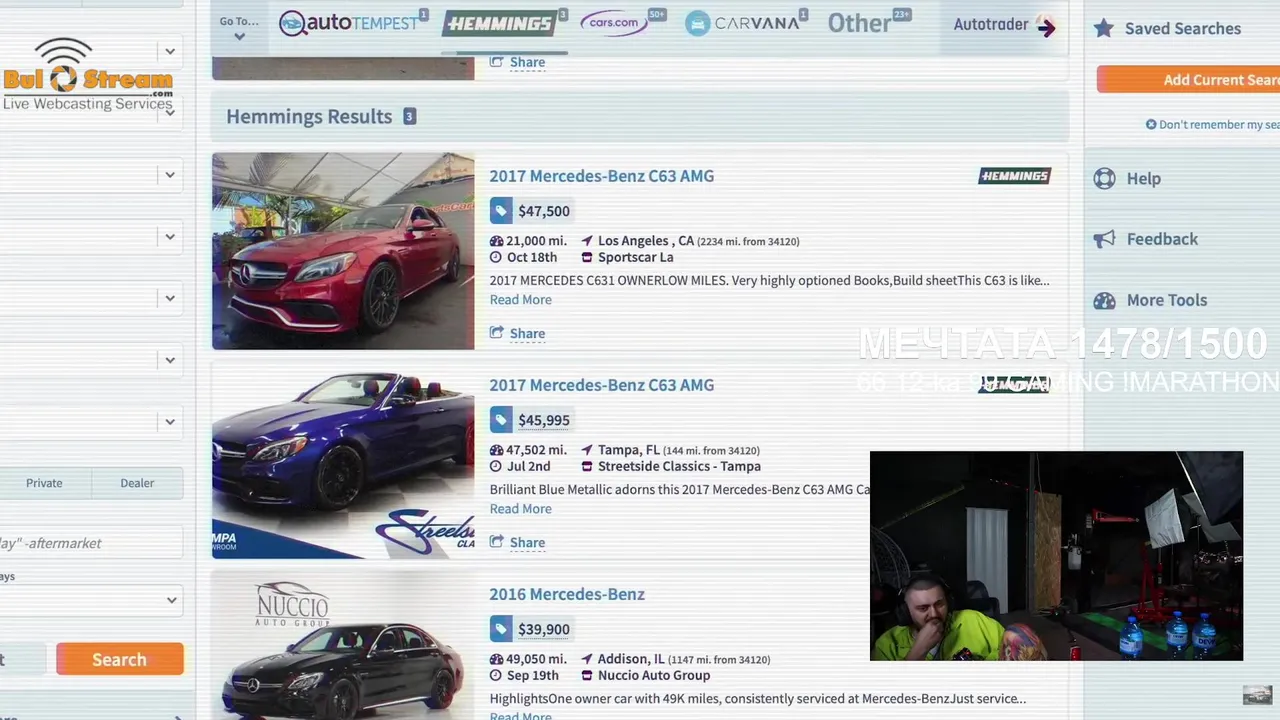Click the Help lifebuoy icon
This screenshot has width=1280, height=720.
click(1104, 178)
